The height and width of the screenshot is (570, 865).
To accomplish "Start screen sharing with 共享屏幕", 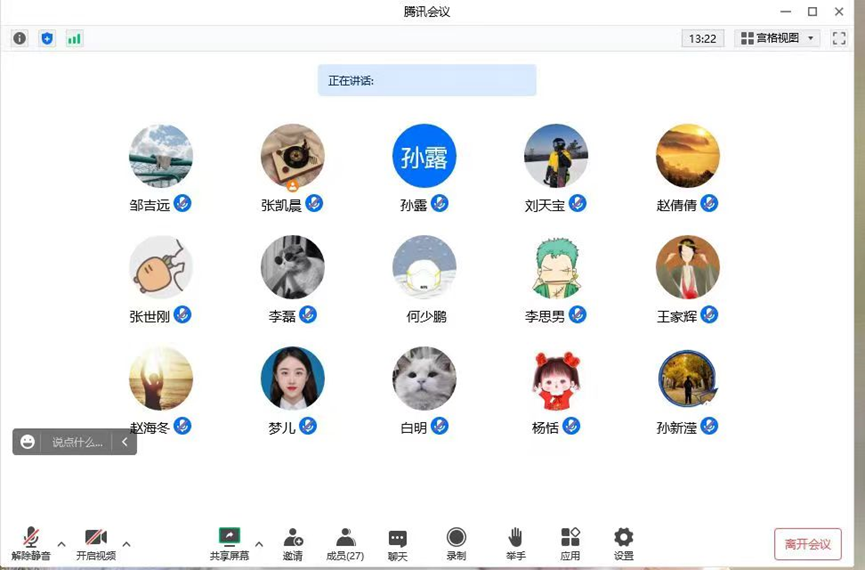I will tap(229, 543).
